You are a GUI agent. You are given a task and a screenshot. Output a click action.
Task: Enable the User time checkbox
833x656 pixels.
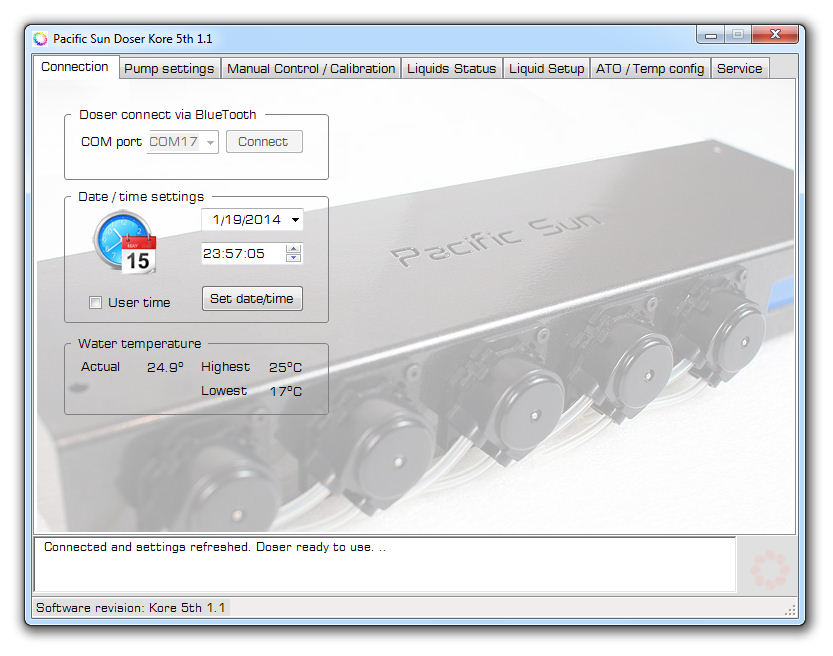pos(96,303)
